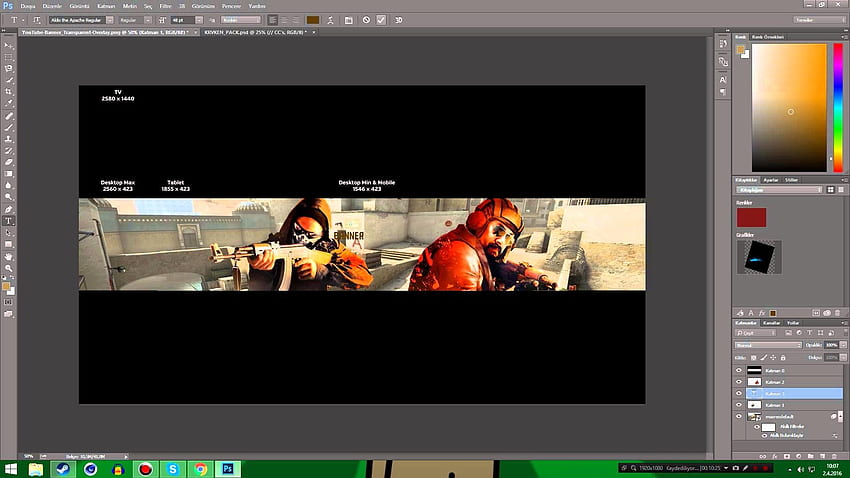The image size is (850, 478).
Task: Open the anti-aliasing method dropdown
Action: (241, 20)
